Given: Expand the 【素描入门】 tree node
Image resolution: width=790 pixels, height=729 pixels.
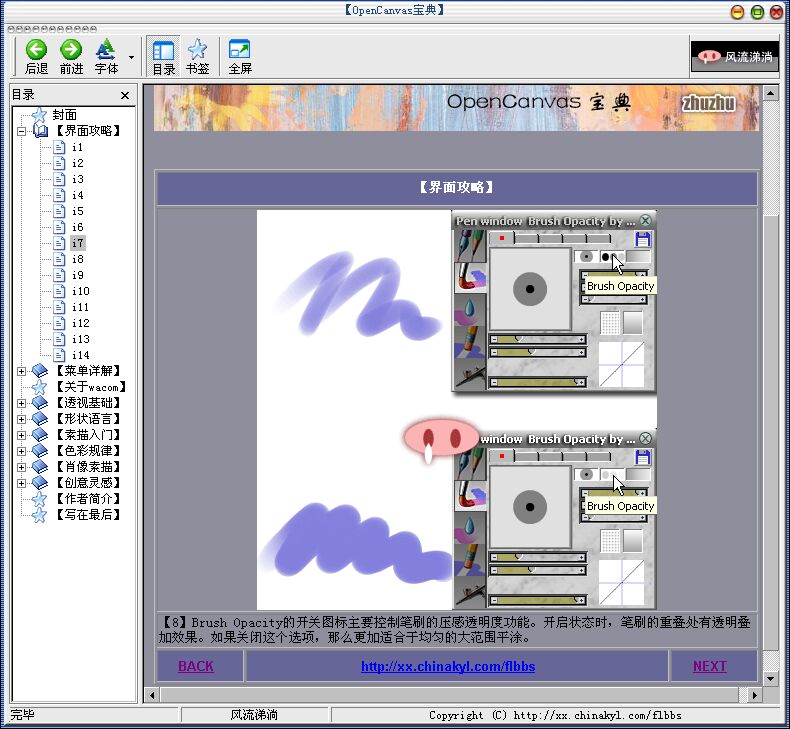Looking at the screenshot, I should [21, 435].
